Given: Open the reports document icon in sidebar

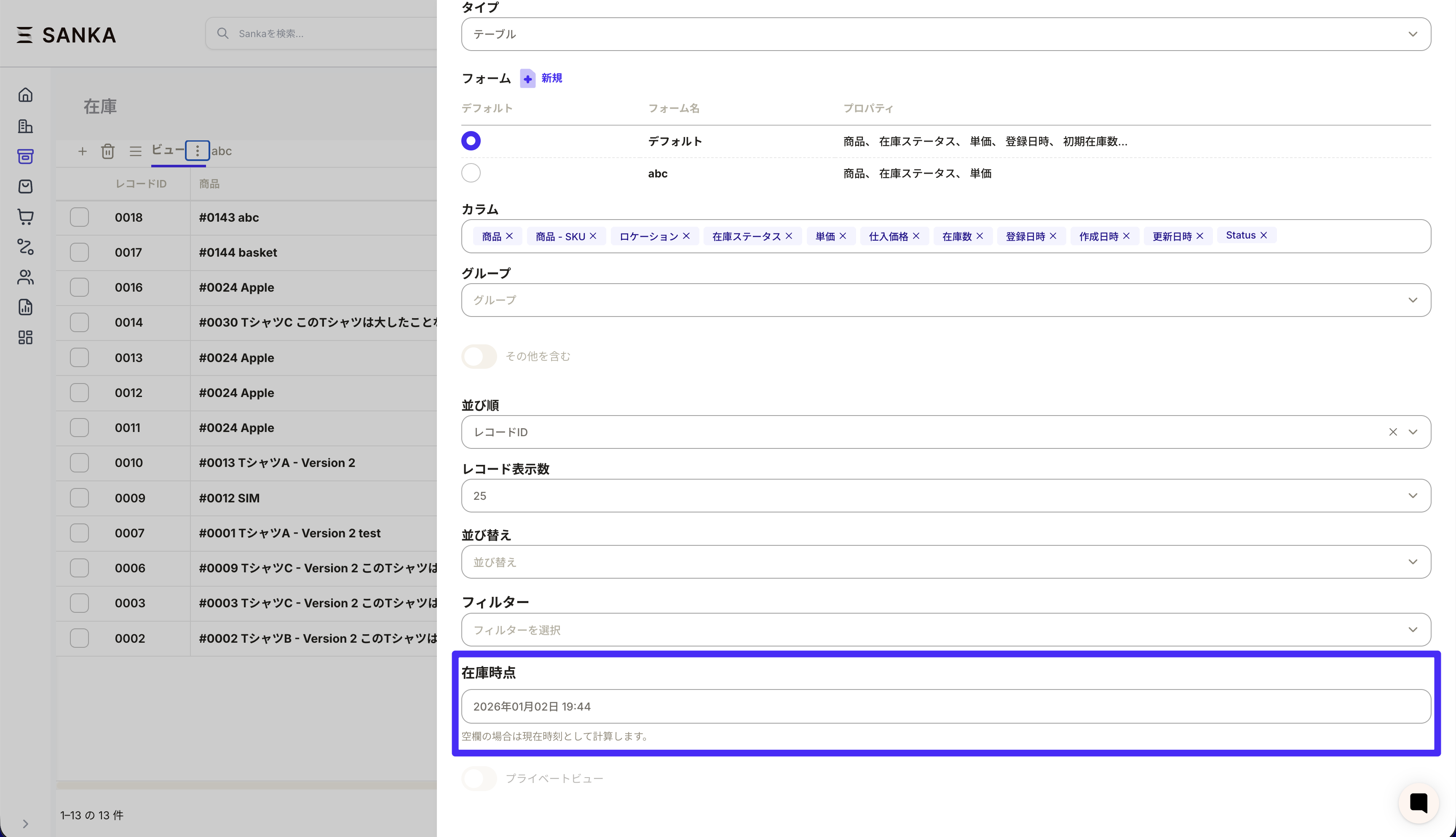Looking at the screenshot, I should [25, 307].
